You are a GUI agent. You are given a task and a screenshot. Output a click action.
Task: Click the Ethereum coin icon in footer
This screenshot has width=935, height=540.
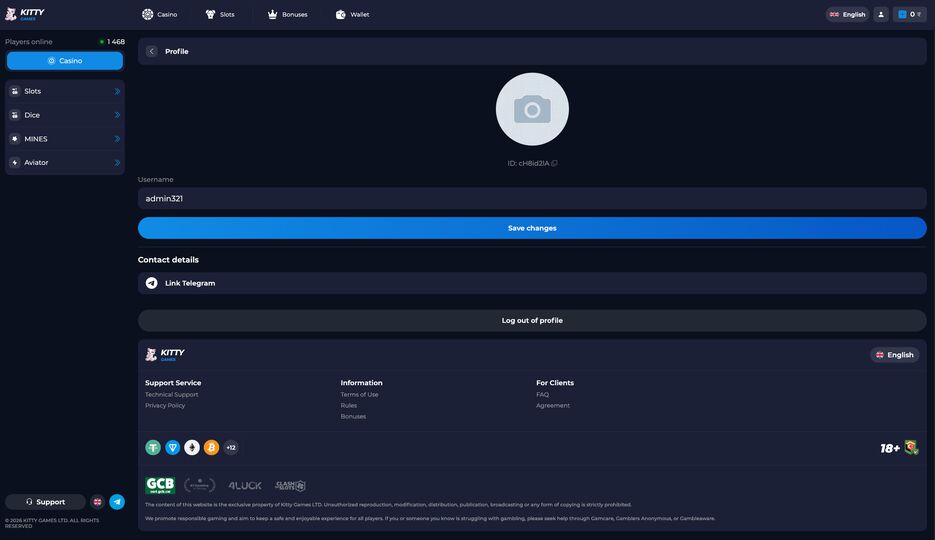click(192, 448)
